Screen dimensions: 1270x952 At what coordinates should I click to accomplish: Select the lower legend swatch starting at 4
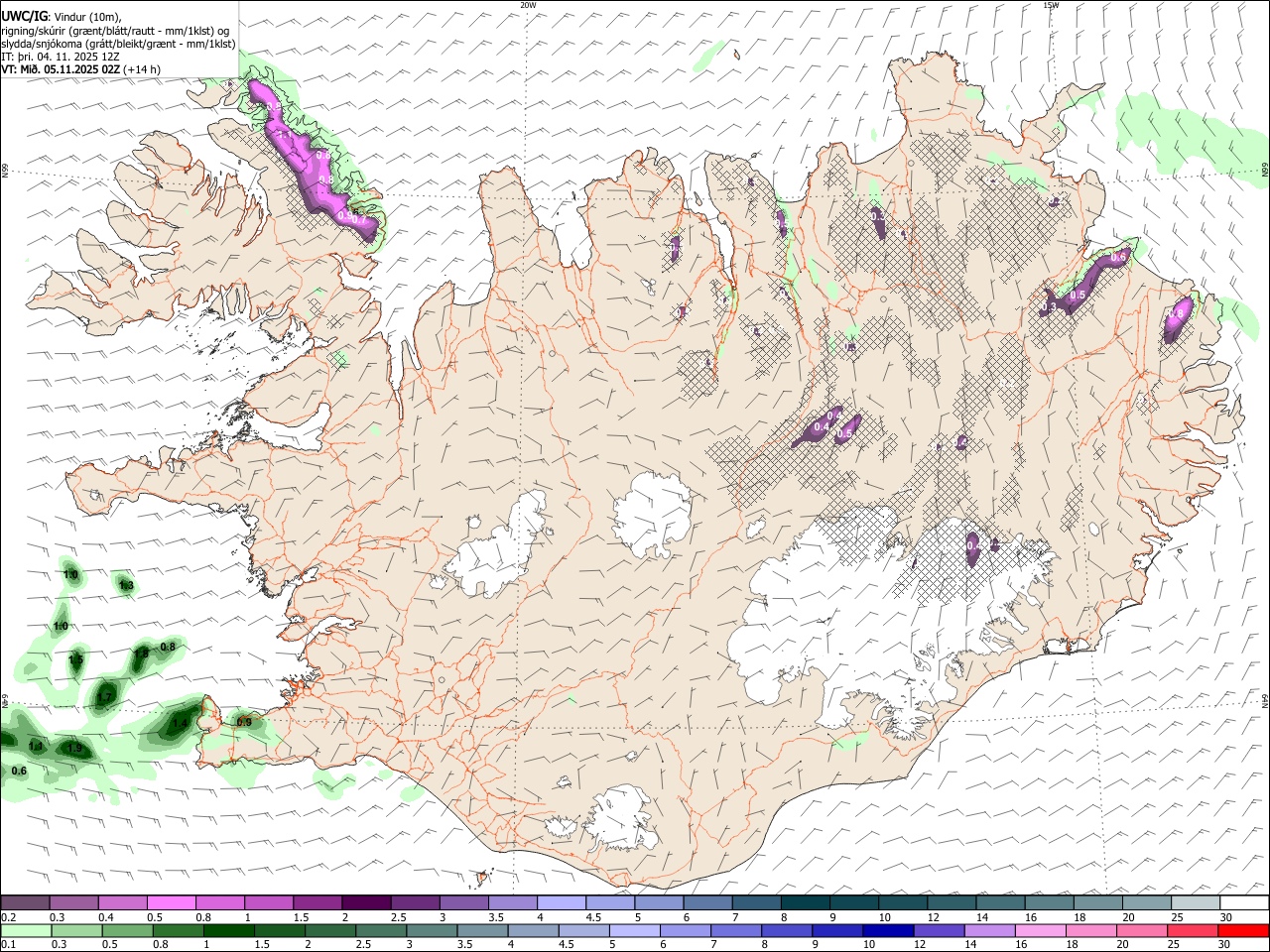tap(534, 931)
